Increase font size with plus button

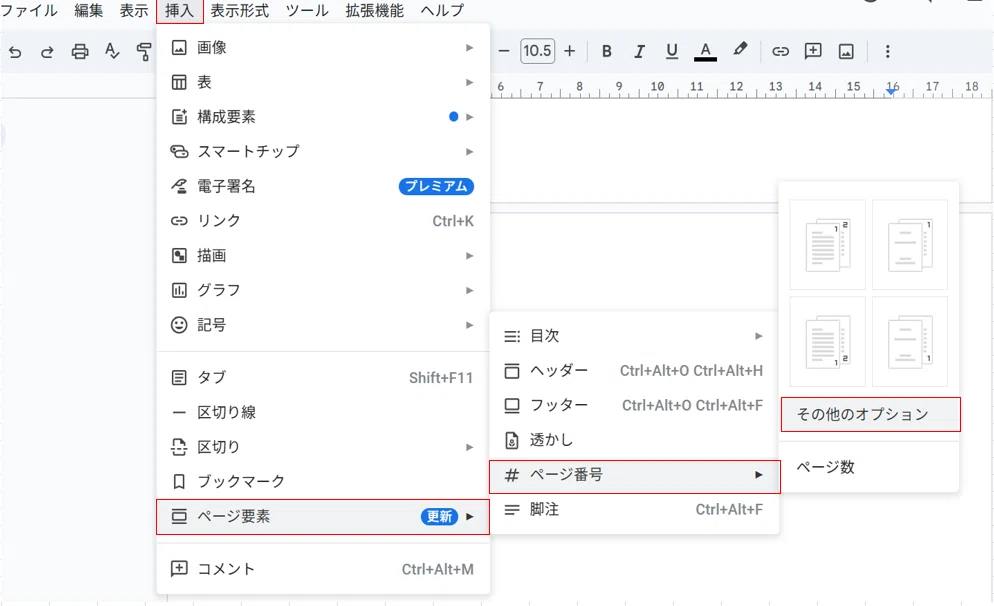569,51
